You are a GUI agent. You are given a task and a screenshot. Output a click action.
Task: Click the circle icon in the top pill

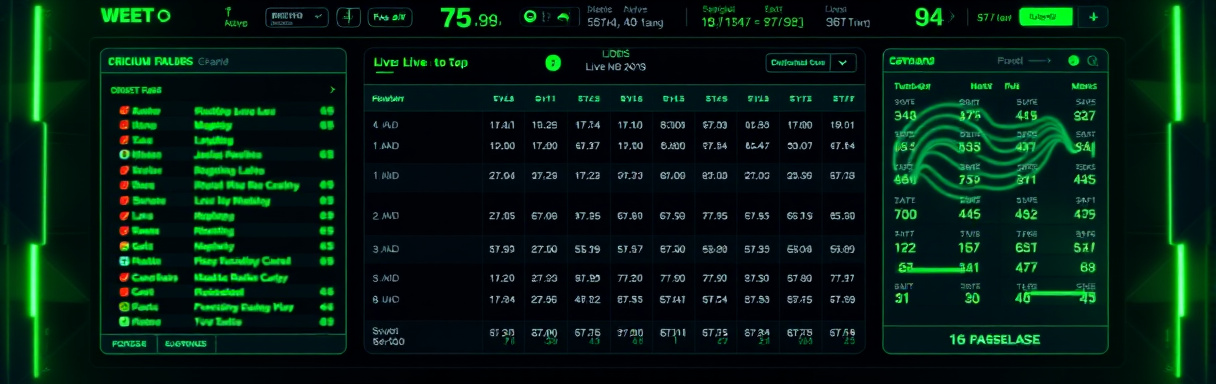coord(530,17)
